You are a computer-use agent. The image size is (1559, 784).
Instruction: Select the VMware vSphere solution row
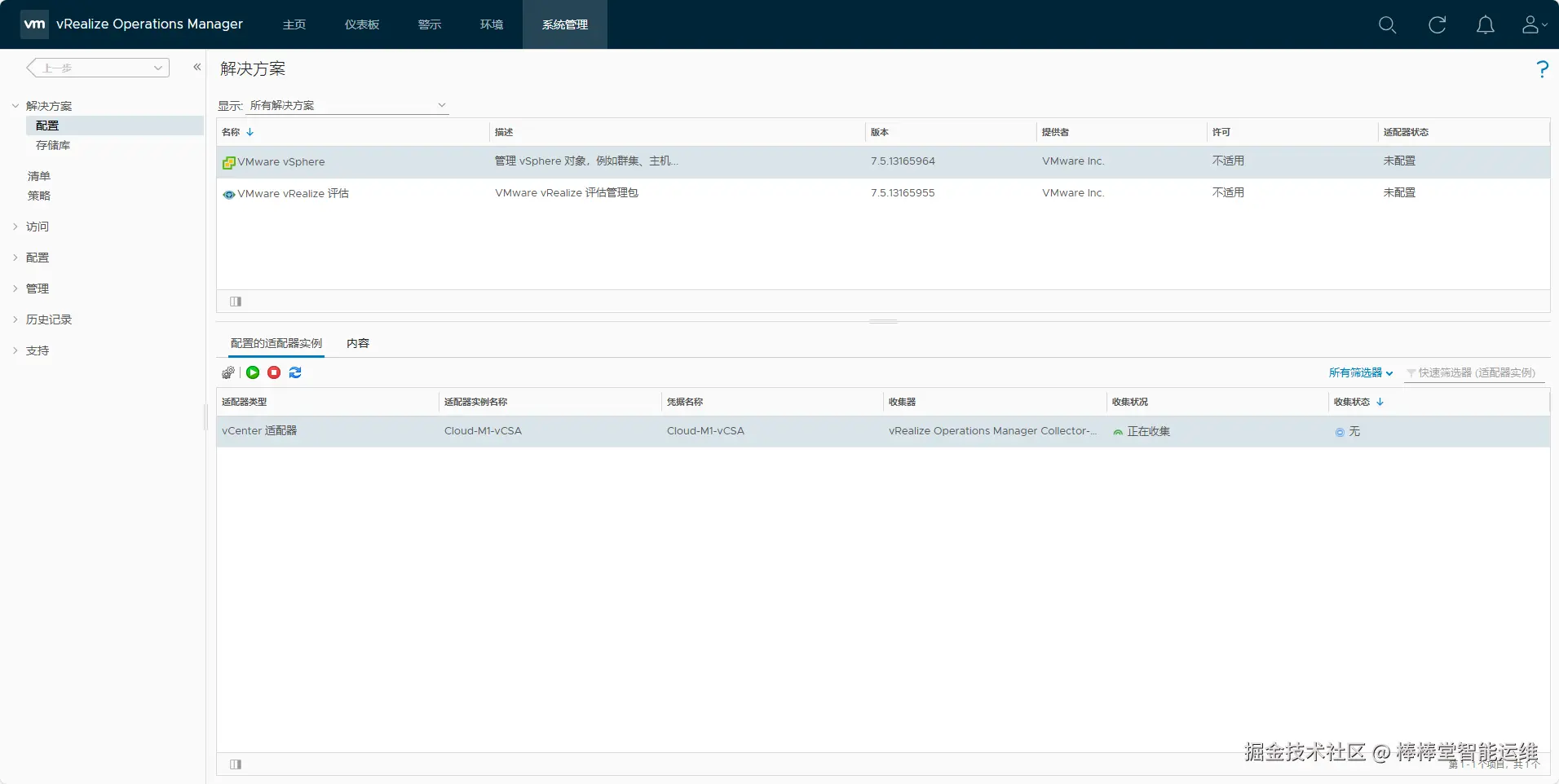[883, 162]
